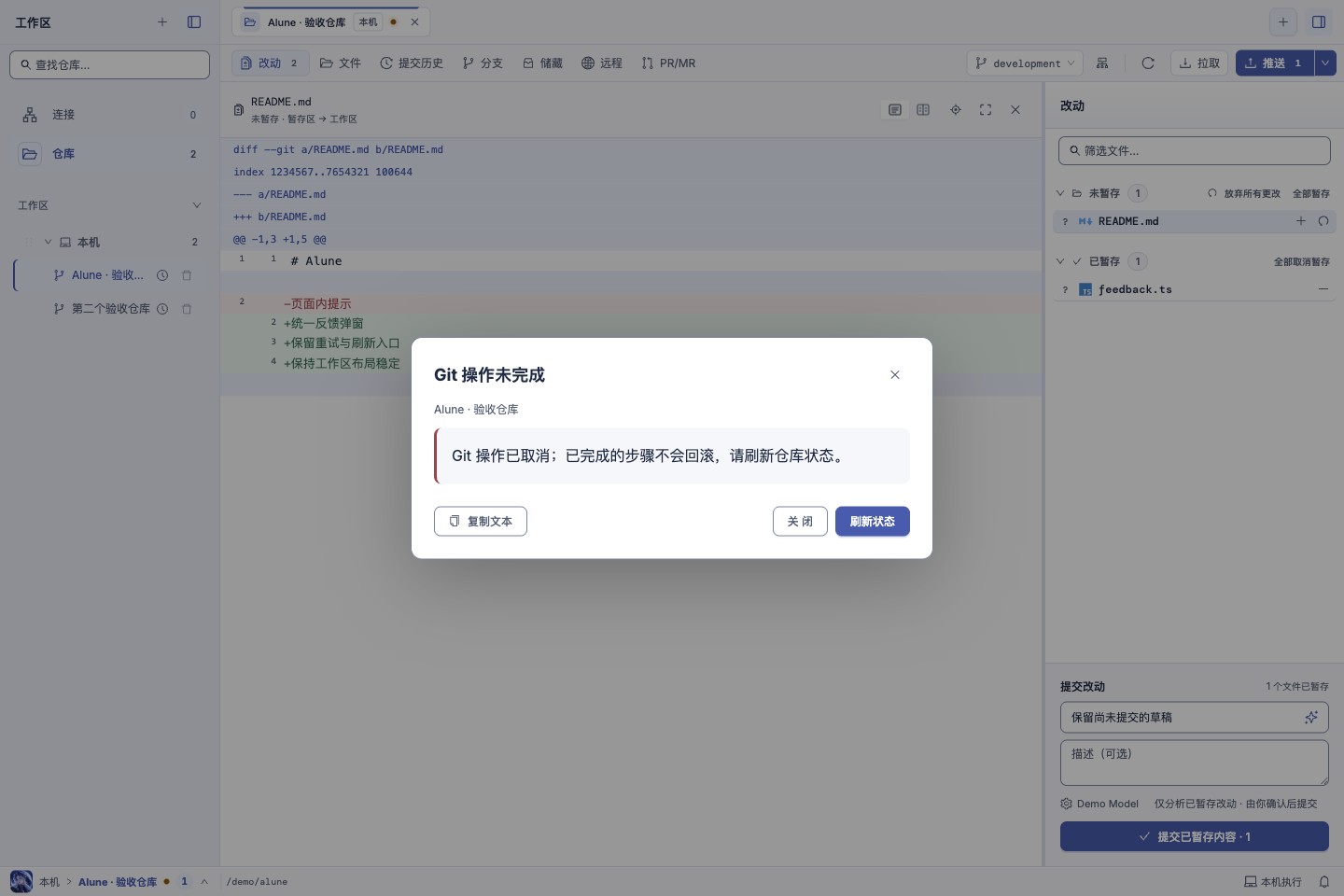Focus the 筛选文件 filter field
The image size is (1344, 896).
(1195, 150)
